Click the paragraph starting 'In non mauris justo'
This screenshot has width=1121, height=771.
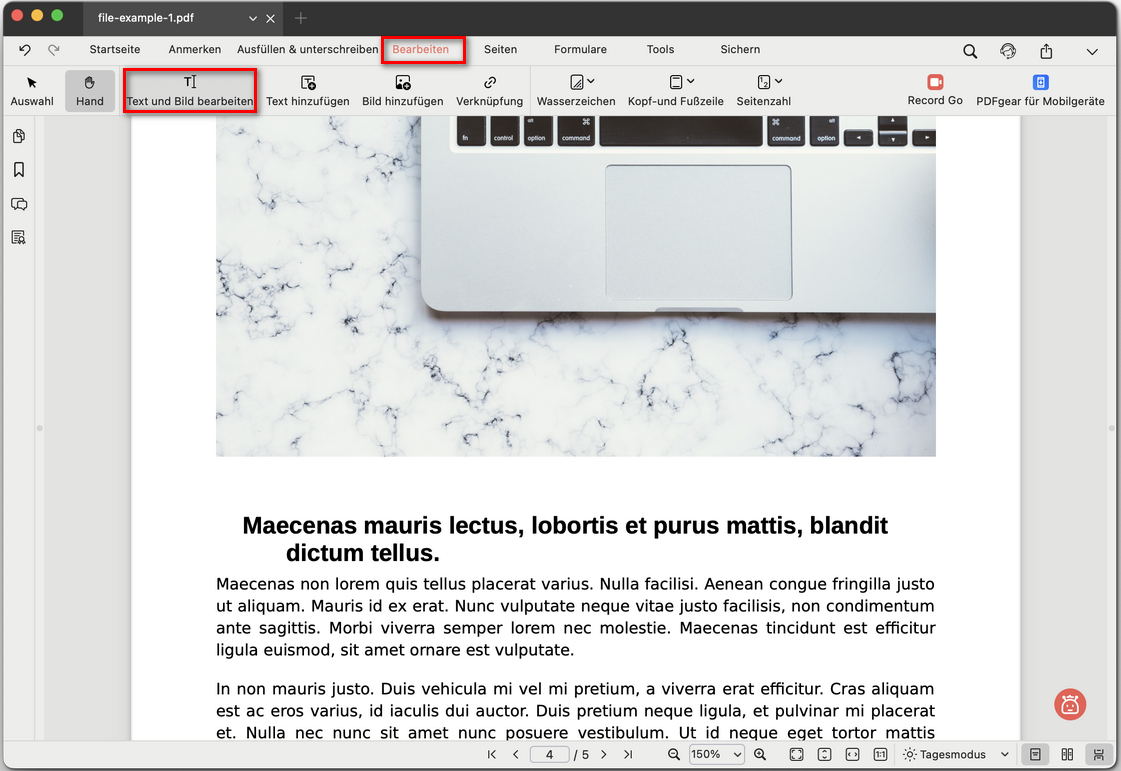[x=576, y=710]
